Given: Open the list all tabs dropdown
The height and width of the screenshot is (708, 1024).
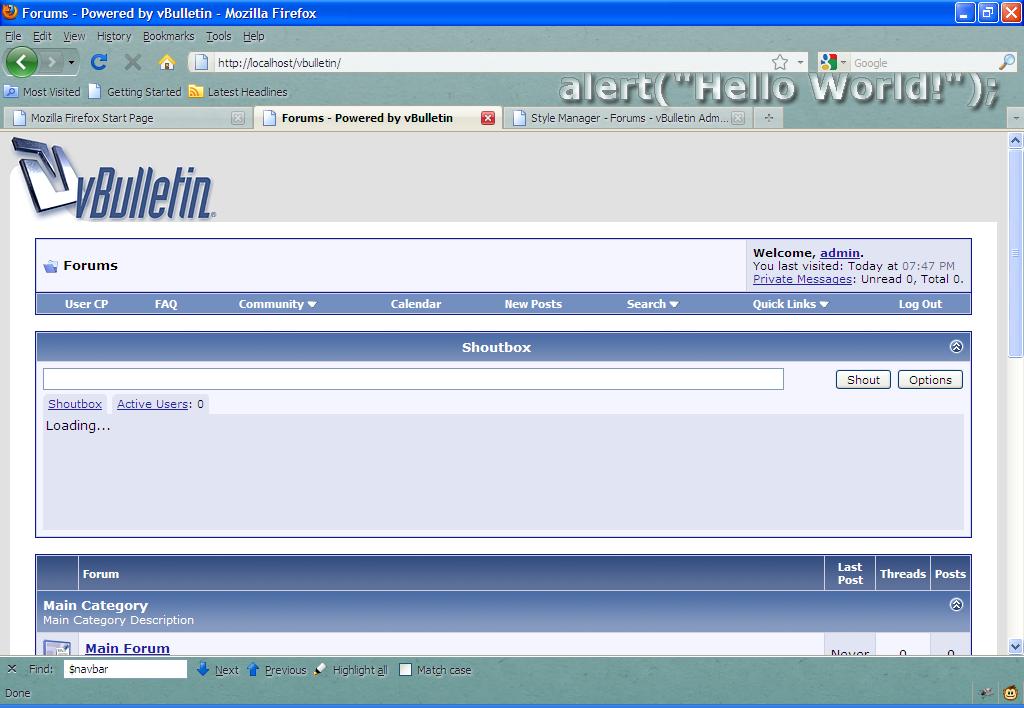Looking at the screenshot, I should tap(1016, 118).
